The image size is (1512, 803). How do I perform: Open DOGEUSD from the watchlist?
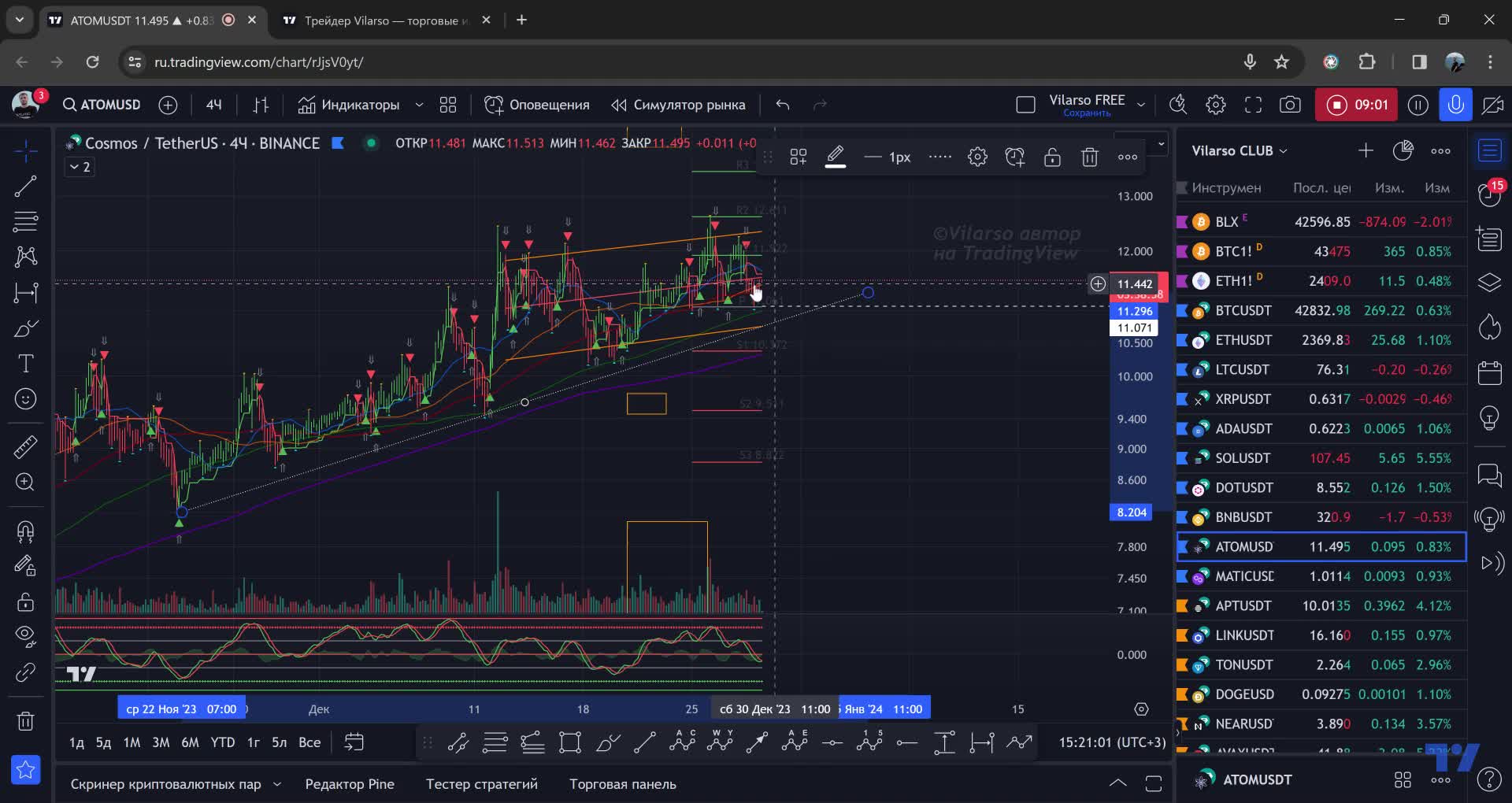1321,694
